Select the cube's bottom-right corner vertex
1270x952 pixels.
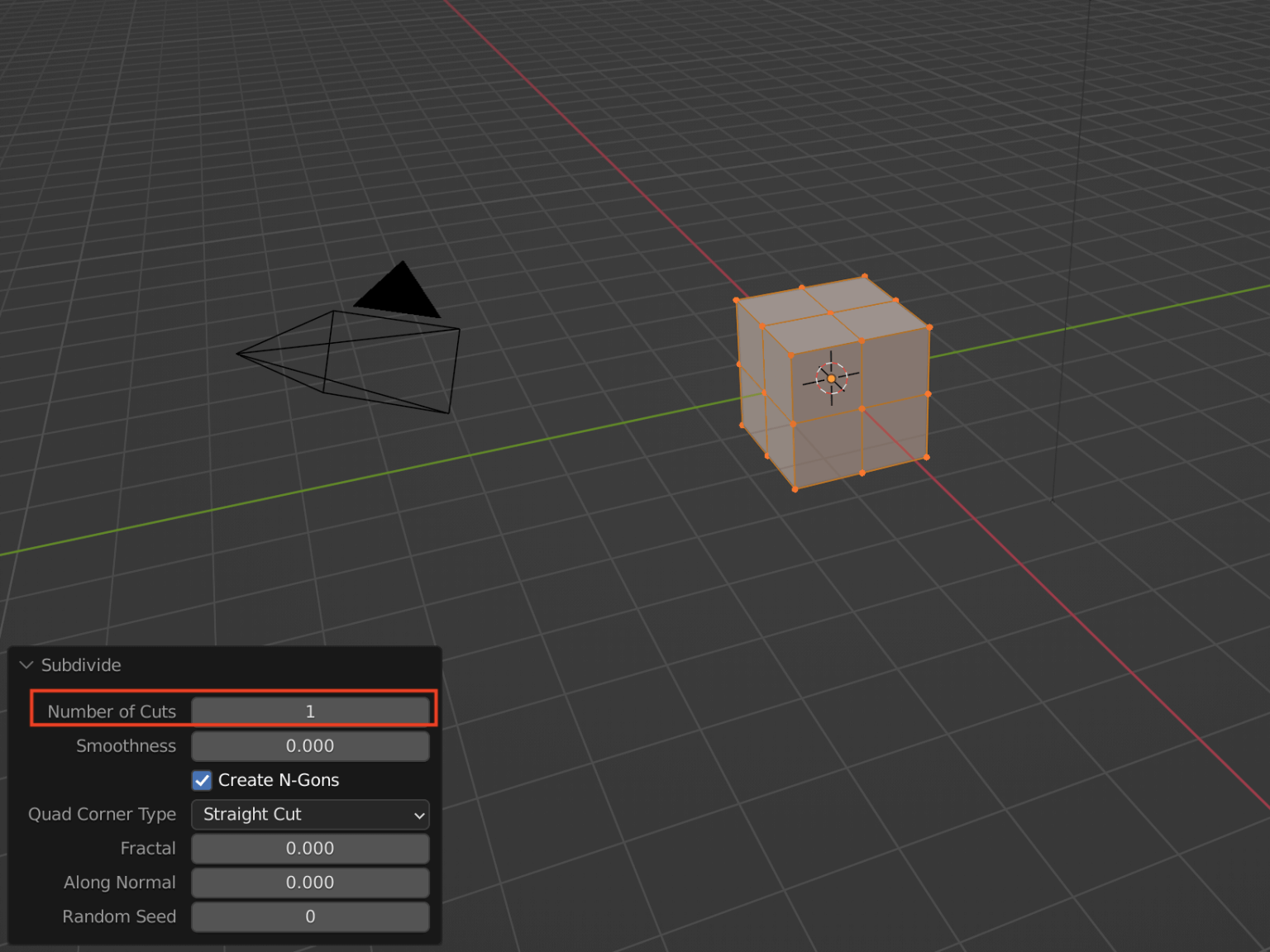coord(926,457)
